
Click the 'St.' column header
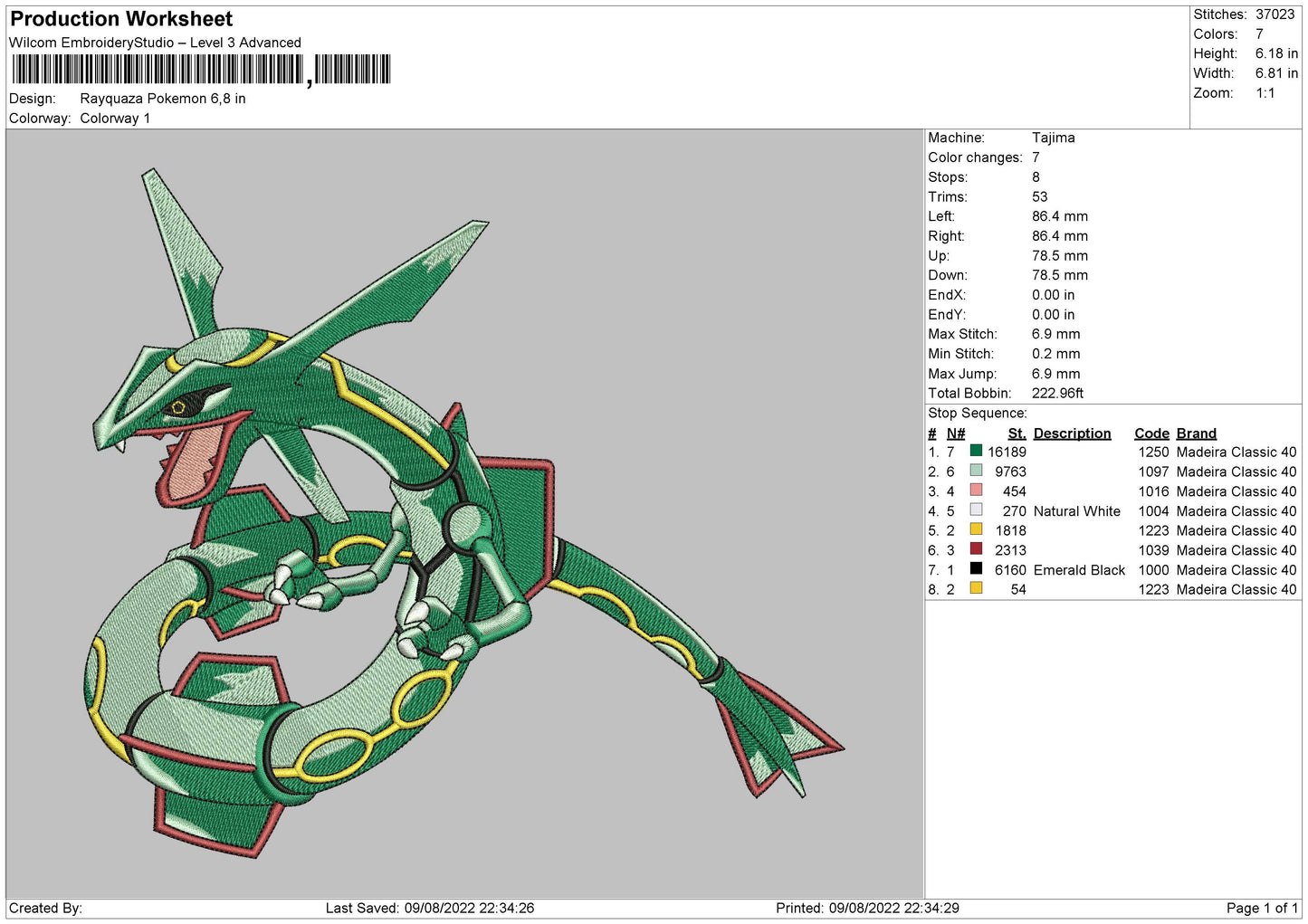coord(1017,433)
